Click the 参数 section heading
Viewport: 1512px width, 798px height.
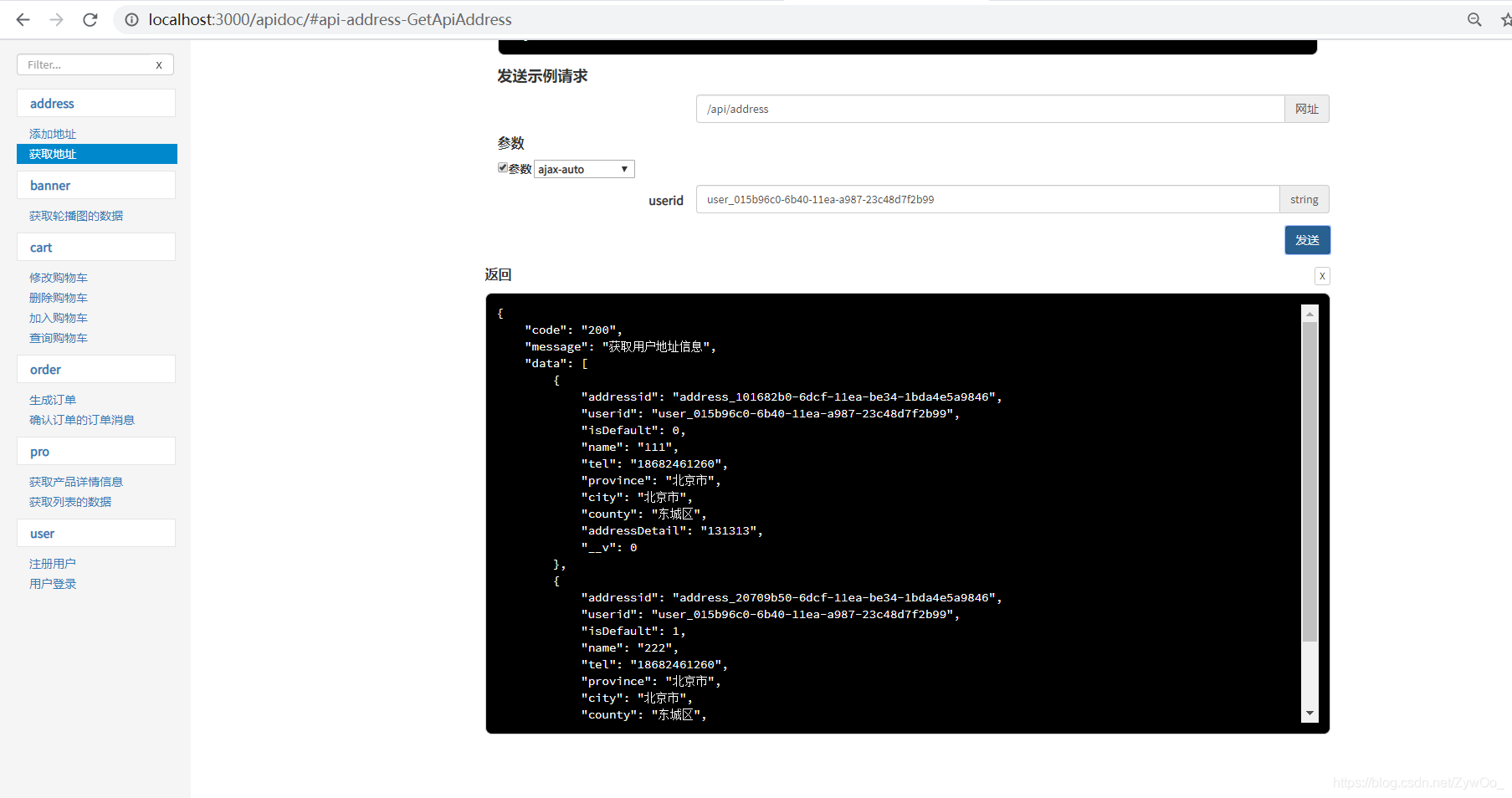(x=510, y=143)
